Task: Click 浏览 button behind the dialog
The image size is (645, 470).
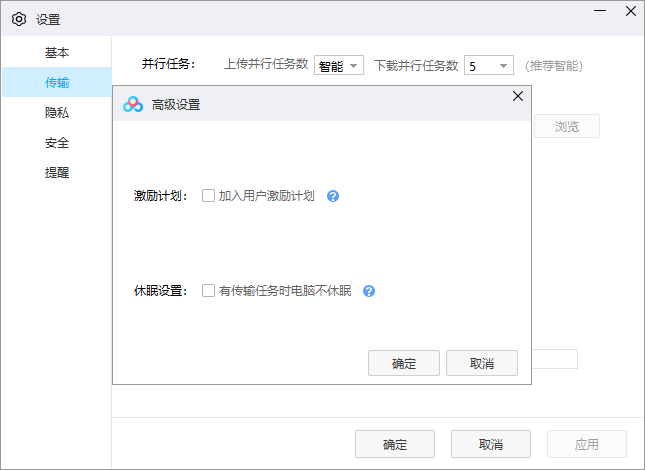Action: (567, 126)
